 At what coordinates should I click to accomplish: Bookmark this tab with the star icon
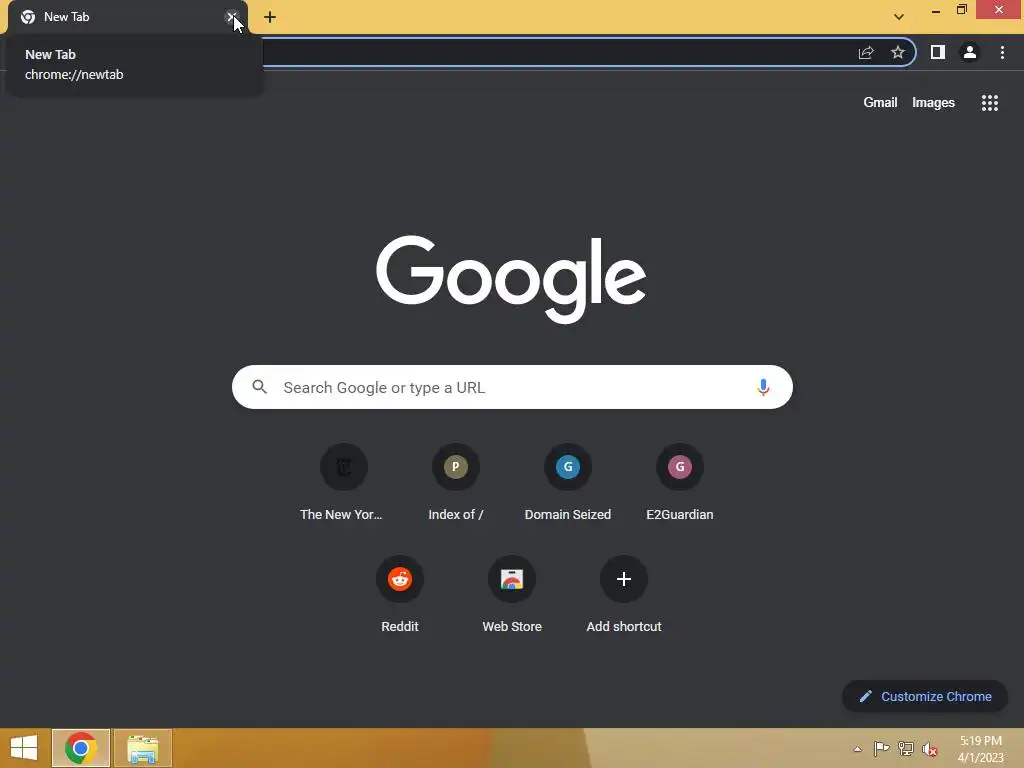[898, 52]
